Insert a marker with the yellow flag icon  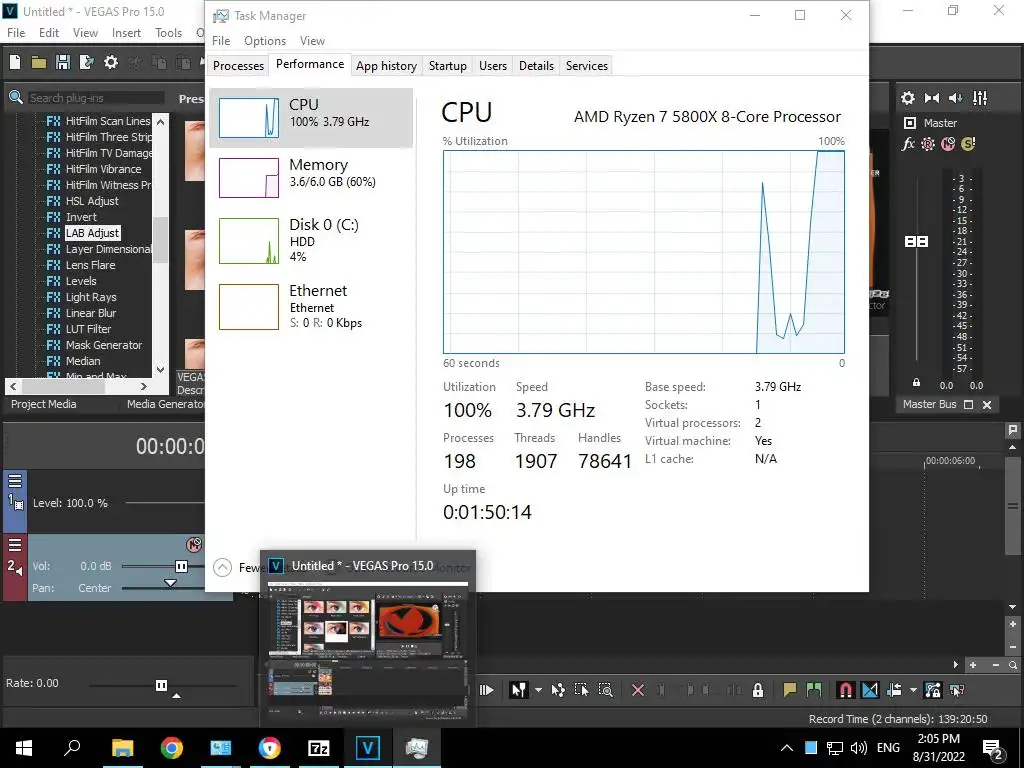790,690
